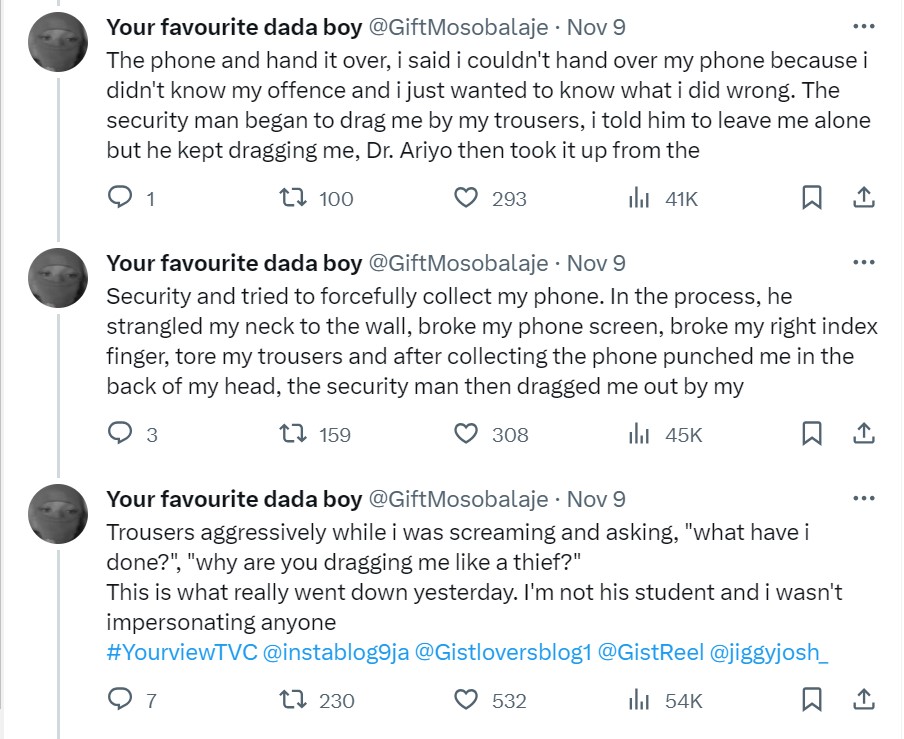Viewport: 904px width, 739px height.
Task: Bookmark the first tweet about the phone
Action: click(812, 198)
